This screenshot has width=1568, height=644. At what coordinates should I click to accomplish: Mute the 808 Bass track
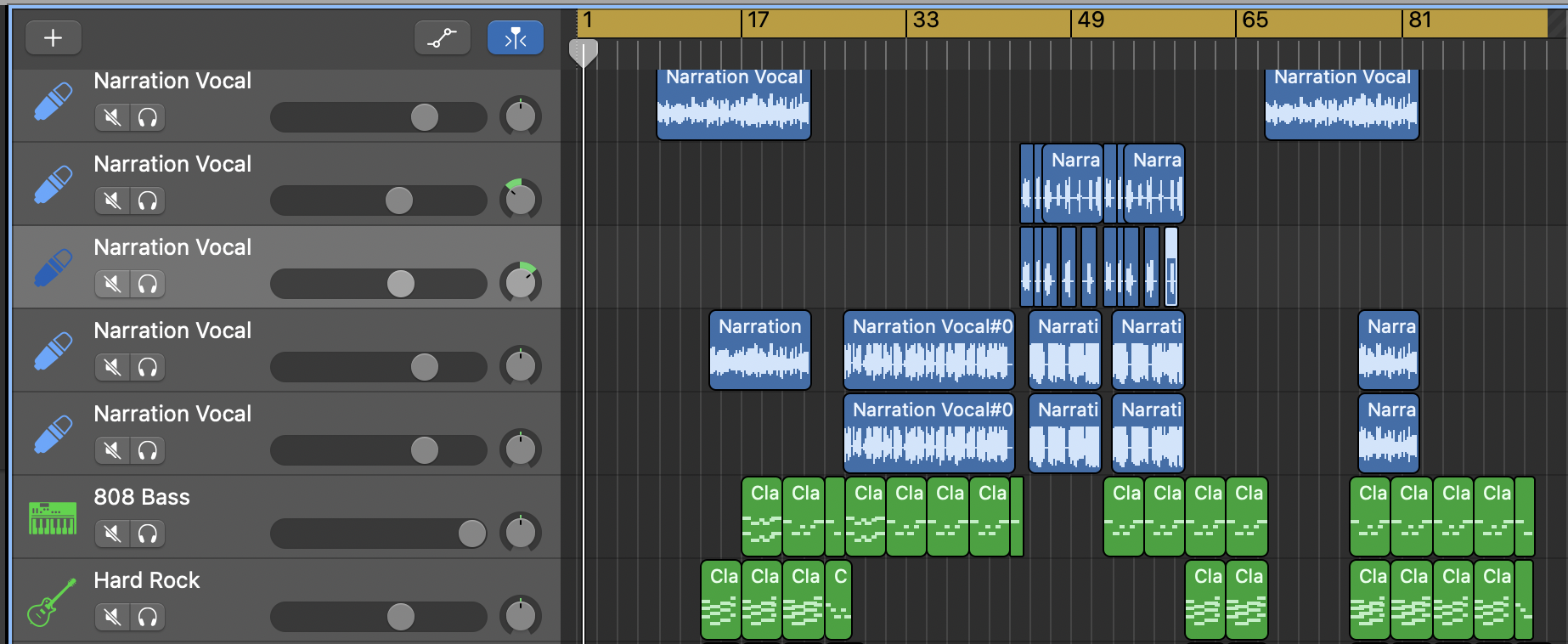[x=112, y=534]
